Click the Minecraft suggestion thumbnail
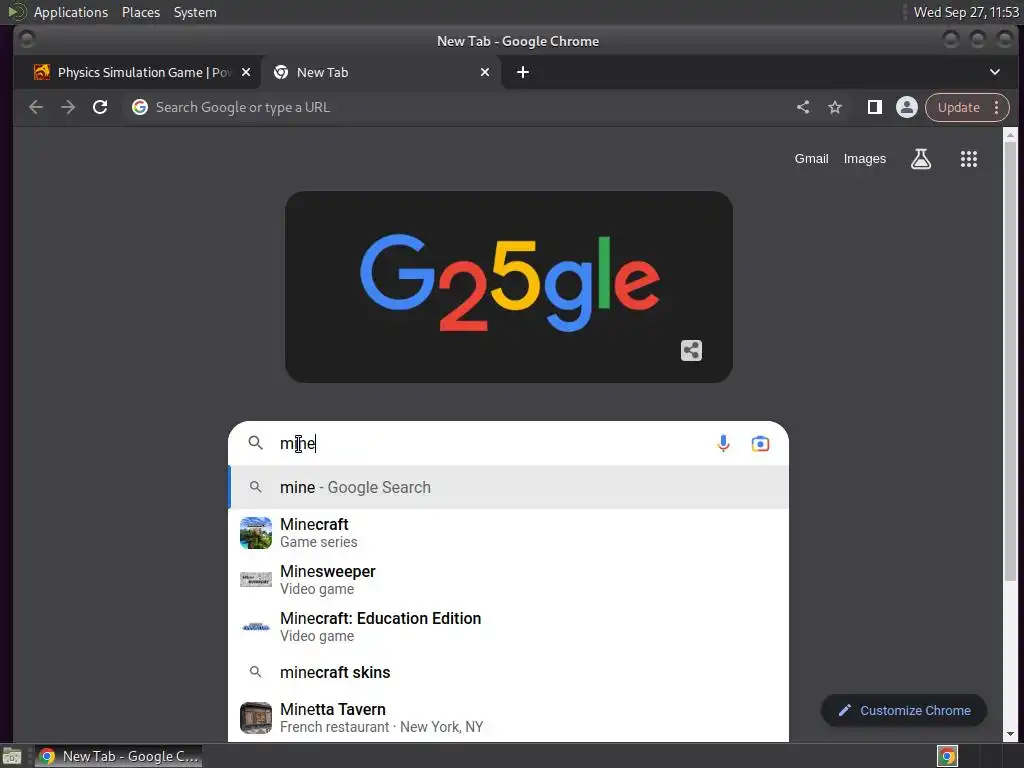 click(x=256, y=533)
